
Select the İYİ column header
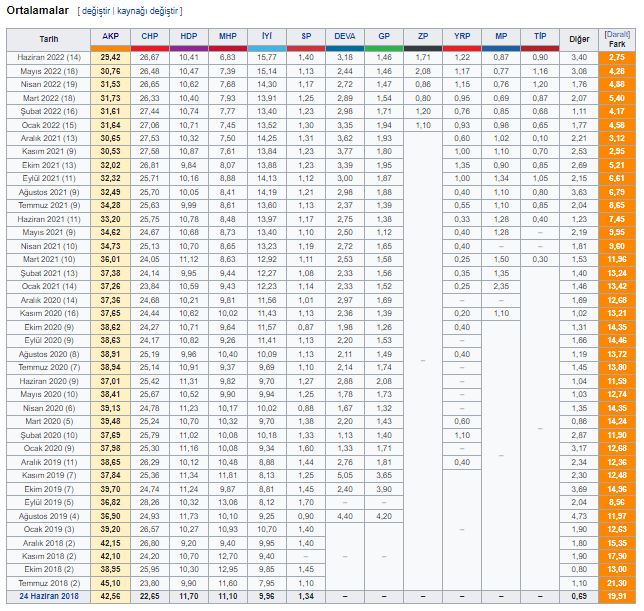point(266,35)
